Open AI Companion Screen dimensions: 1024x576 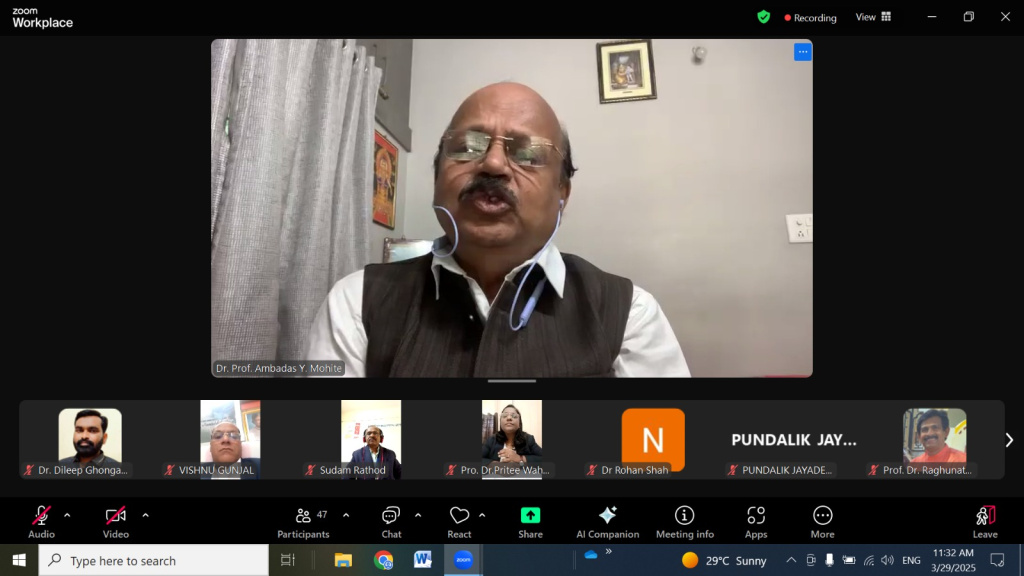[607, 521]
